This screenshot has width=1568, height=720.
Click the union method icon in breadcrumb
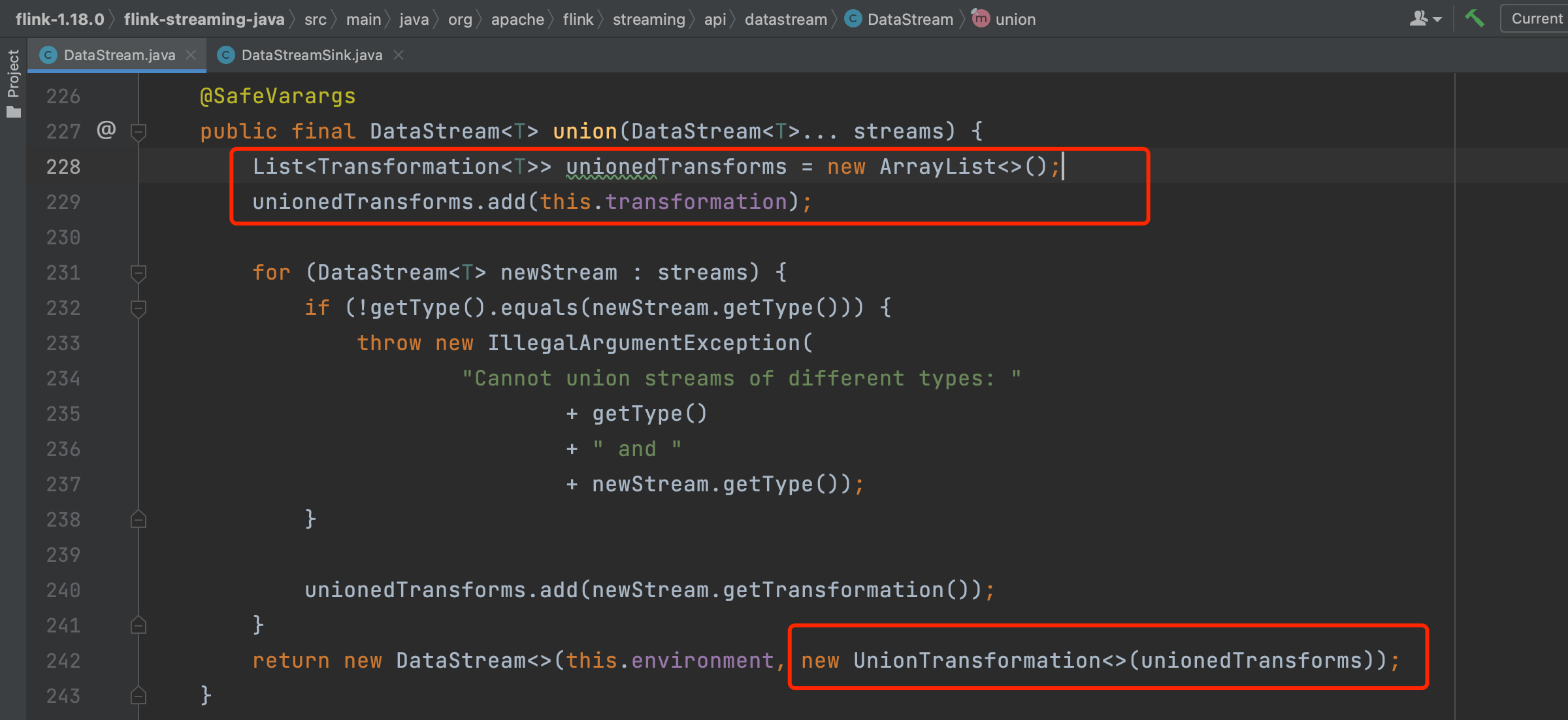point(980,19)
